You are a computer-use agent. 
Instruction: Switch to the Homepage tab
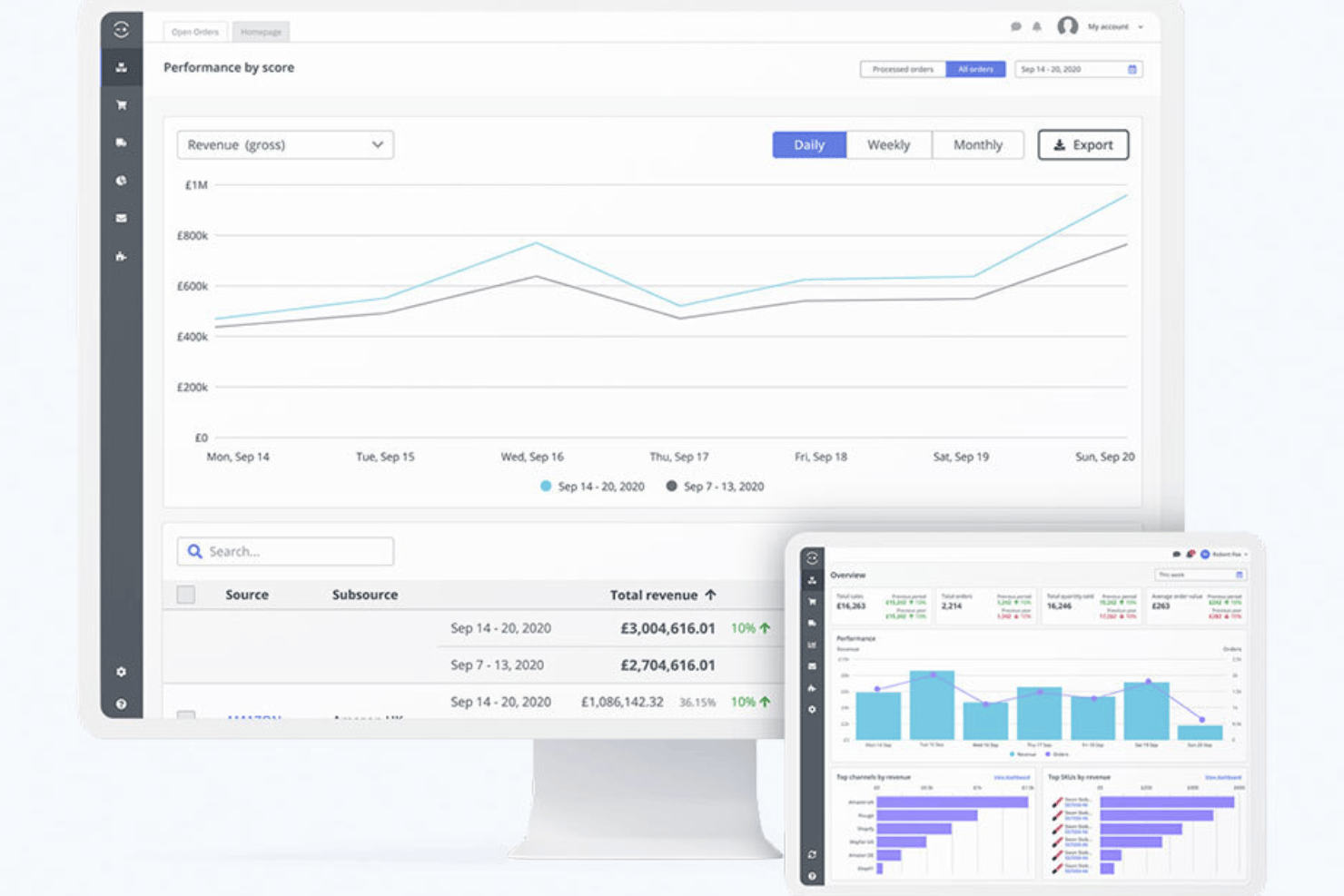(x=261, y=32)
